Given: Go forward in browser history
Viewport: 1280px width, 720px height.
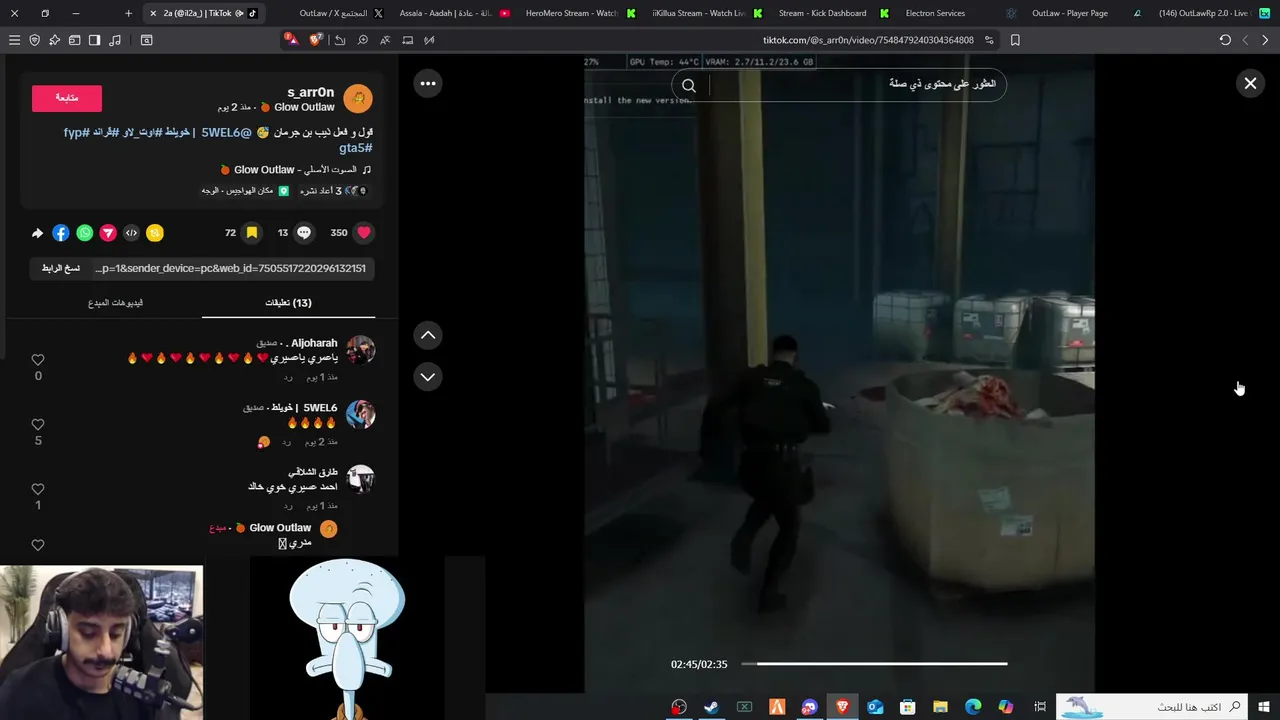Looking at the screenshot, I should [x=1245, y=40].
